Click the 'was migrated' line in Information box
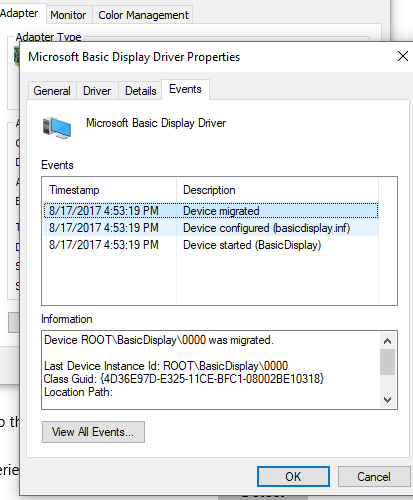The height and width of the screenshot is (500, 413). click(x=159, y=340)
